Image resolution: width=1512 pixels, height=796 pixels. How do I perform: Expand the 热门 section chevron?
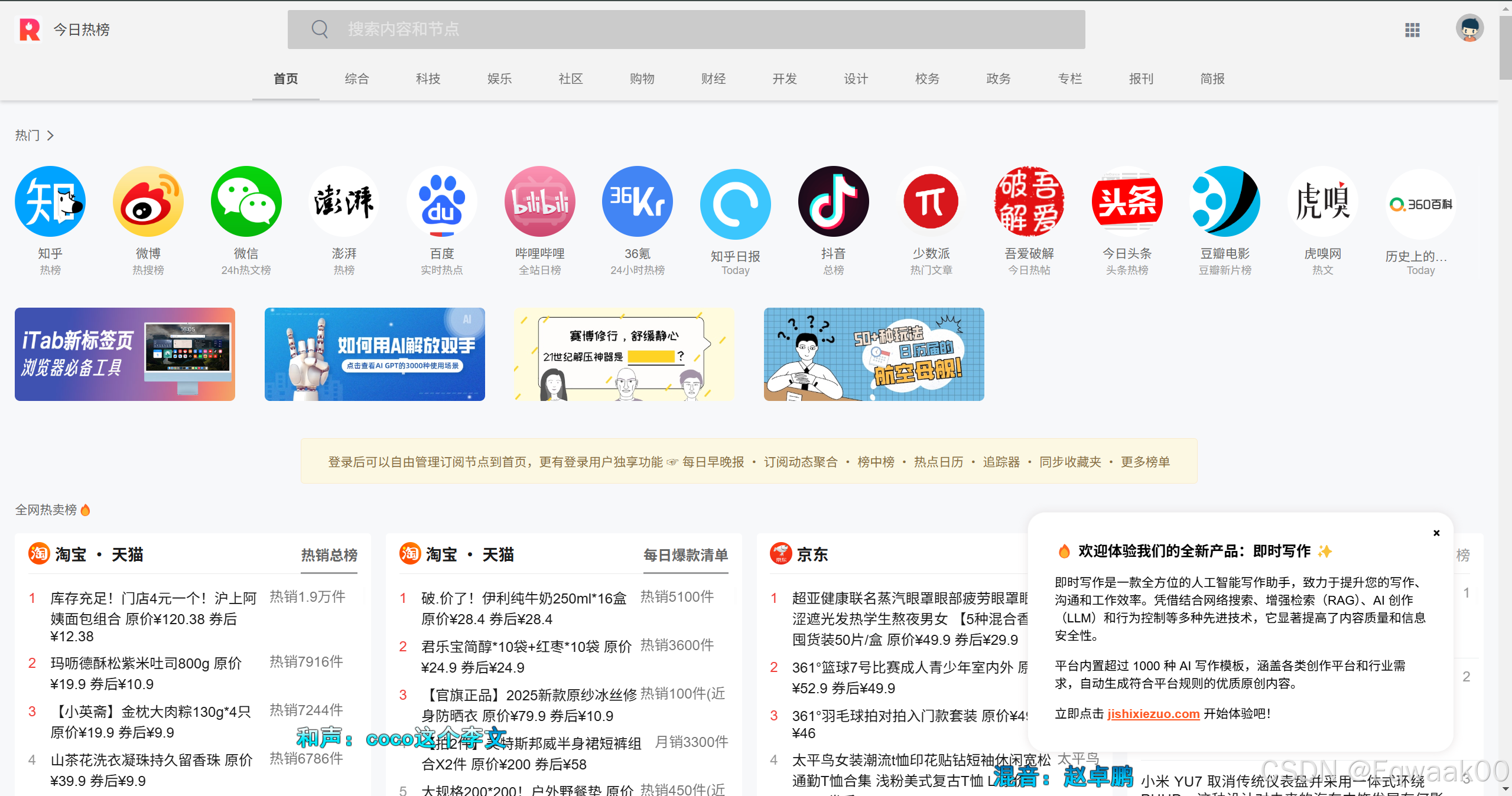(x=51, y=136)
